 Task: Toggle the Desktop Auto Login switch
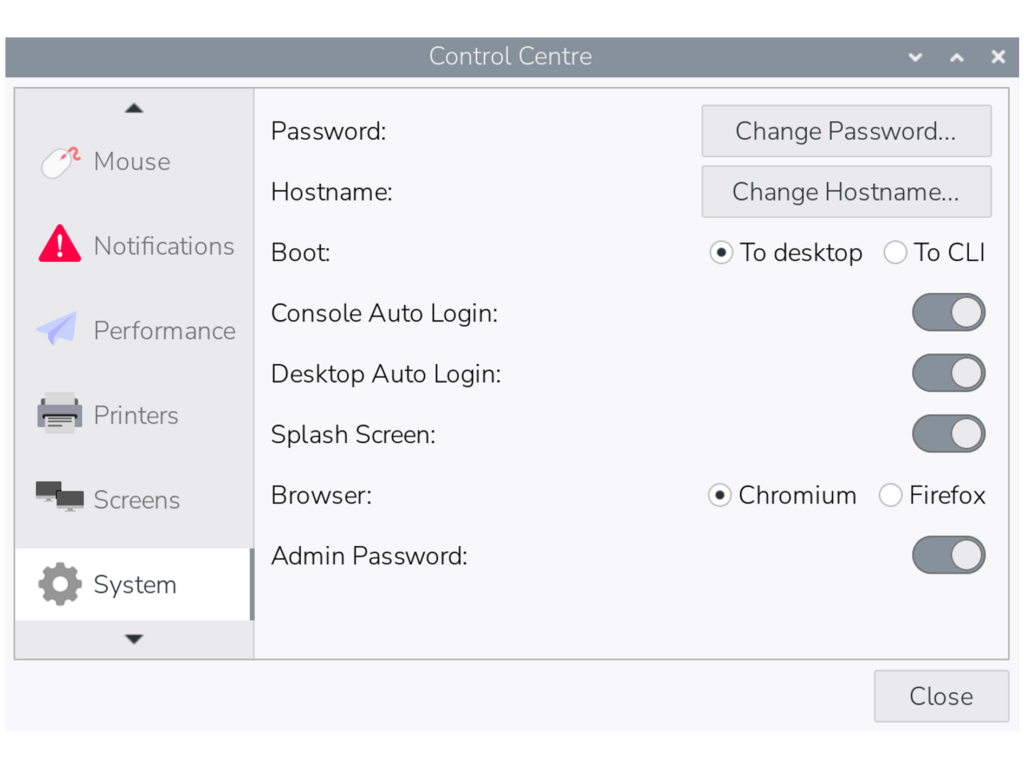(948, 374)
